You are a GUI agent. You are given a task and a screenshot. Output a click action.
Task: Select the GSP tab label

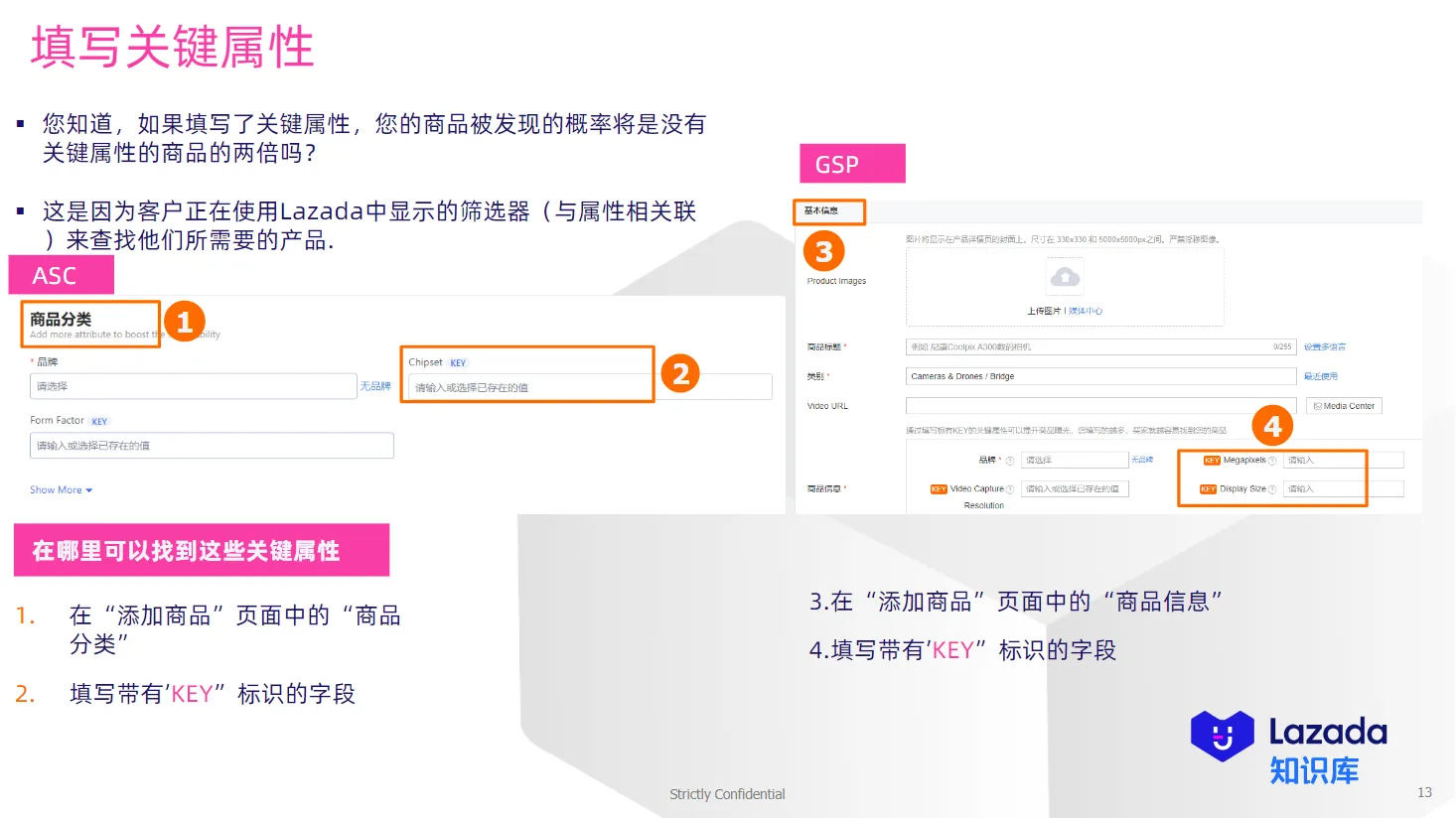coord(851,163)
